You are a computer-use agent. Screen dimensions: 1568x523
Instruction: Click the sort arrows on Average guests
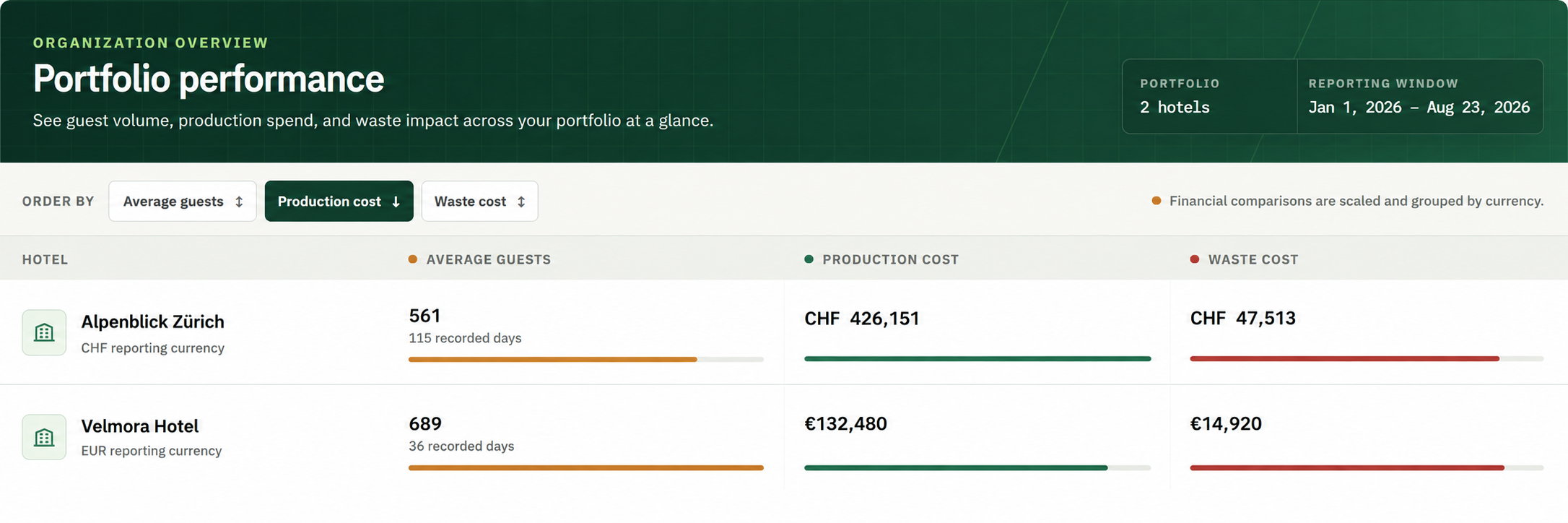click(239, 202)
